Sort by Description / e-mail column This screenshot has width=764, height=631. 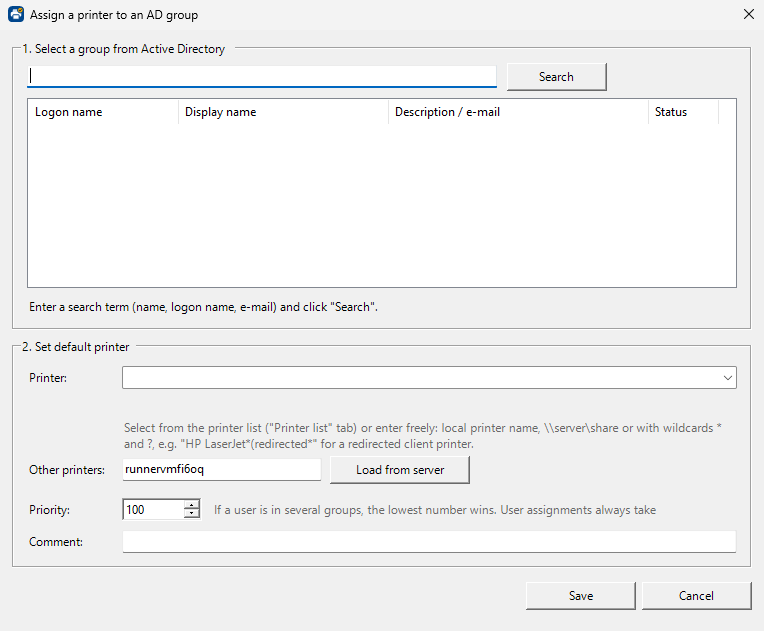(x=518, y=112)
